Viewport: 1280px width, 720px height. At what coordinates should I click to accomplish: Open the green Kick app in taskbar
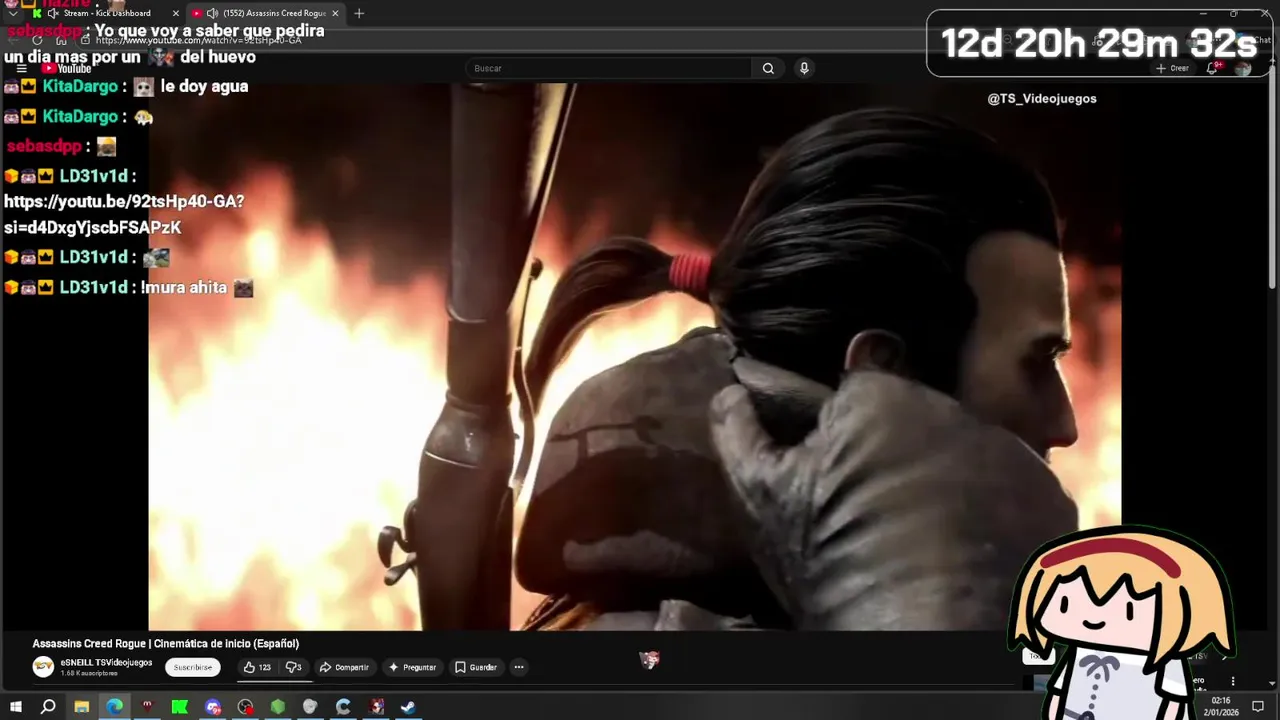pyautogui.click(x=180, y=707)
